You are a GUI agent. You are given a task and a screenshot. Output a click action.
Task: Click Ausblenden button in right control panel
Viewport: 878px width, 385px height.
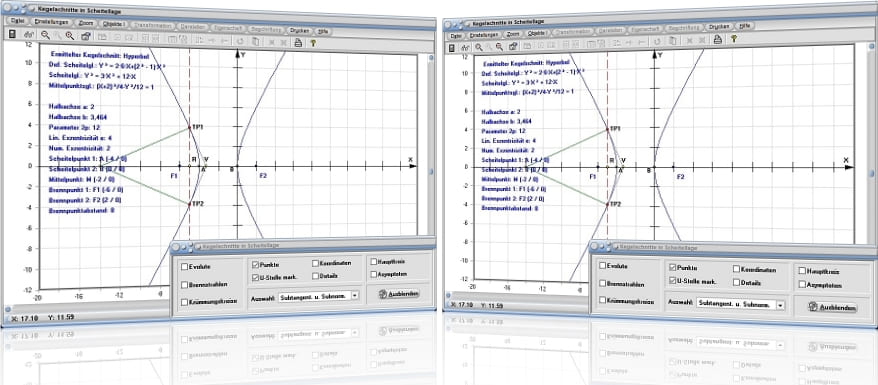[833, 307]
